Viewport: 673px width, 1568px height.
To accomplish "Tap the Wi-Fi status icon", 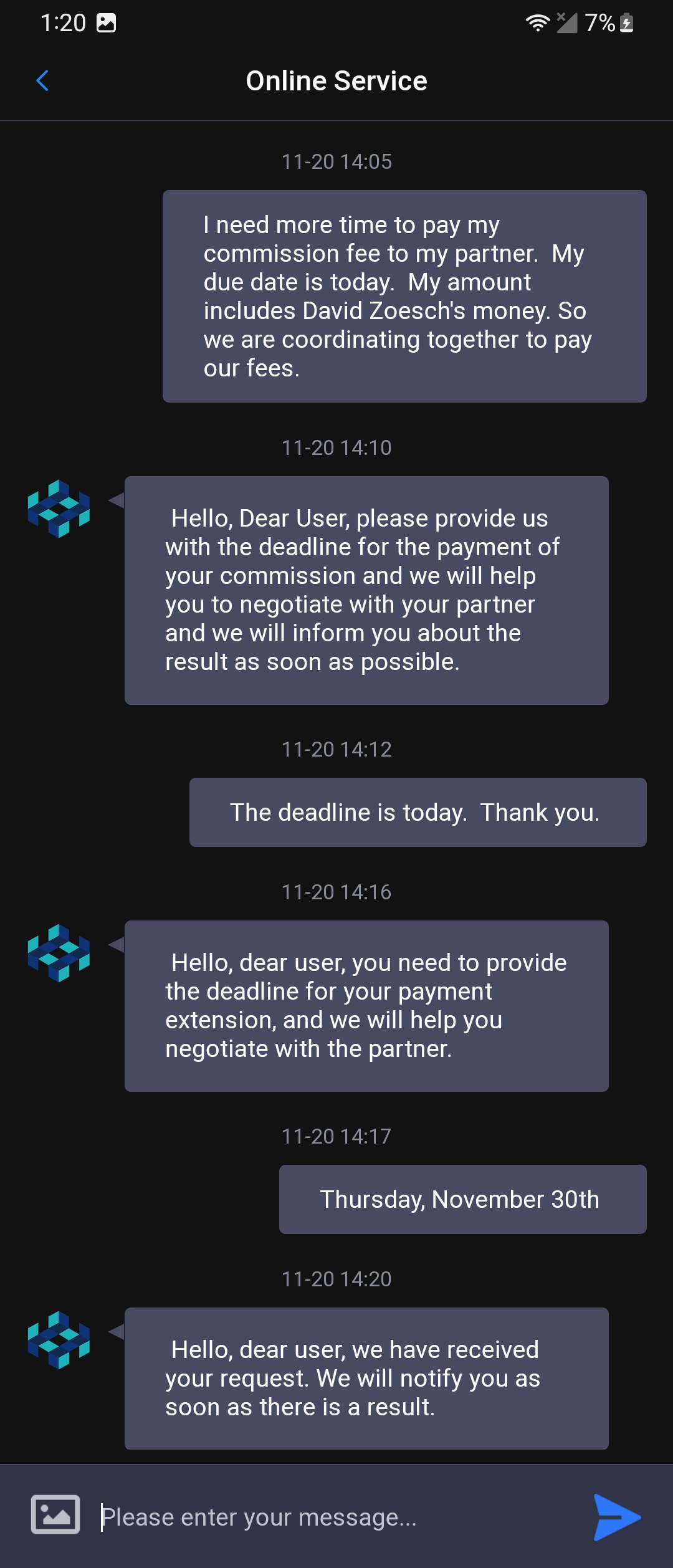I will tap(537, 23).
